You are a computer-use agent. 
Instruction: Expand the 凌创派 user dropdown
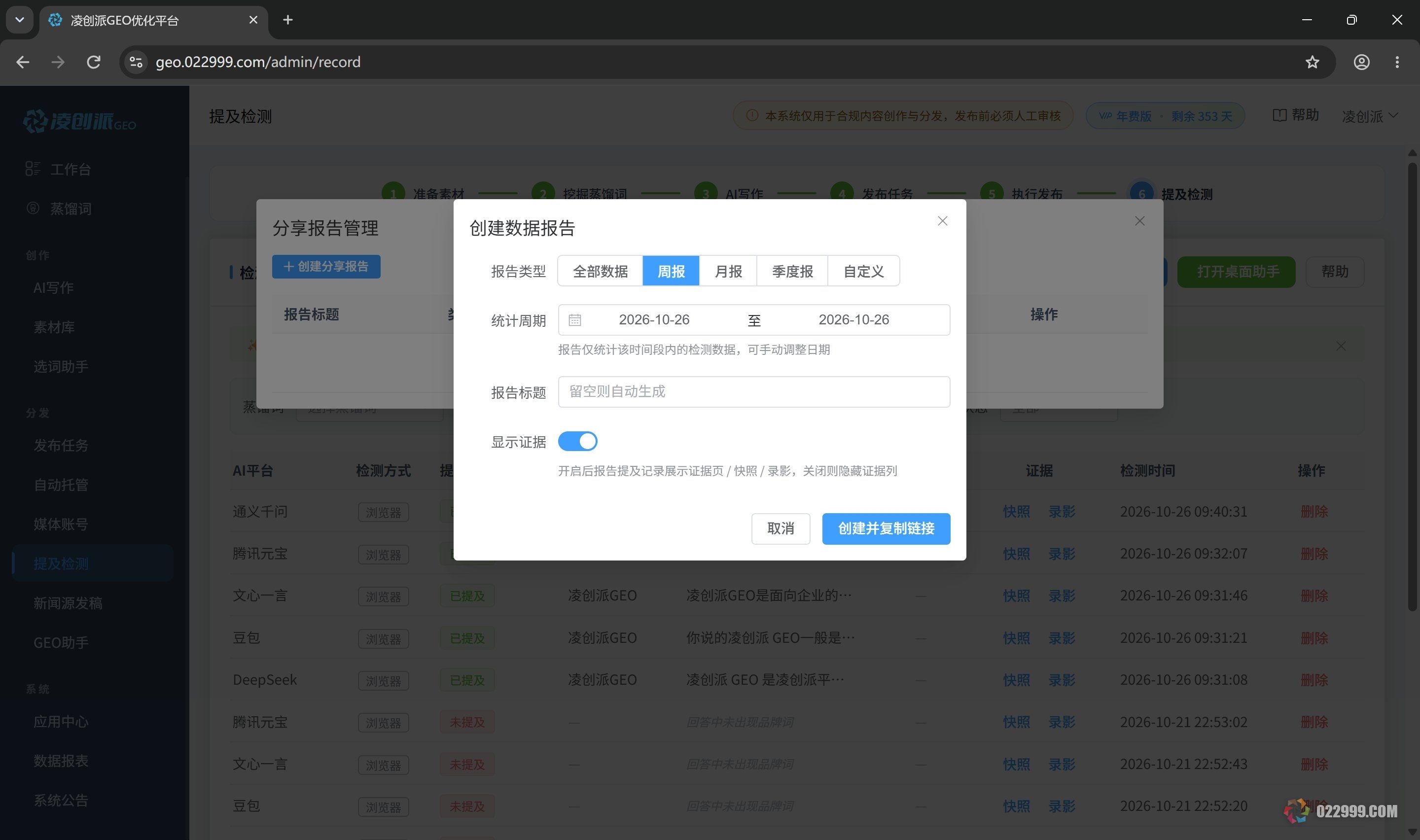coord(1370,116)
